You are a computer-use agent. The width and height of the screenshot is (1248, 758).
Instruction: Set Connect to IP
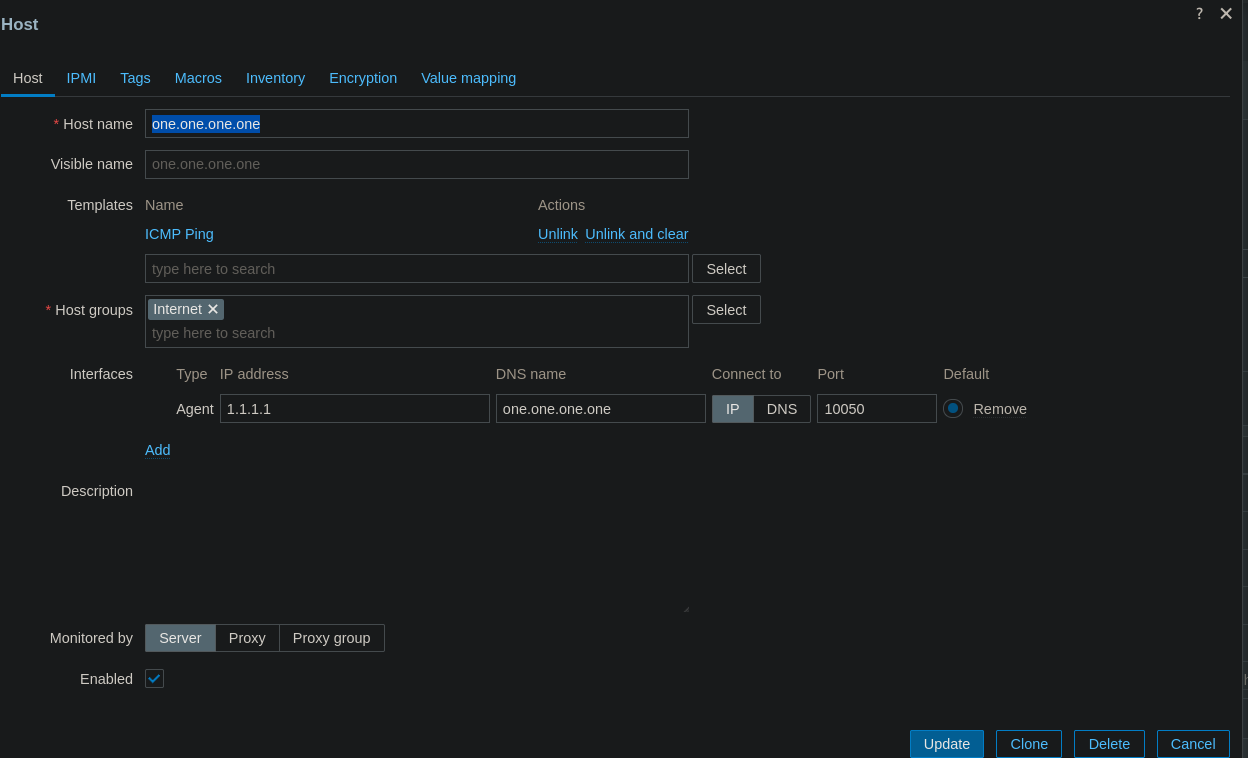733,409
